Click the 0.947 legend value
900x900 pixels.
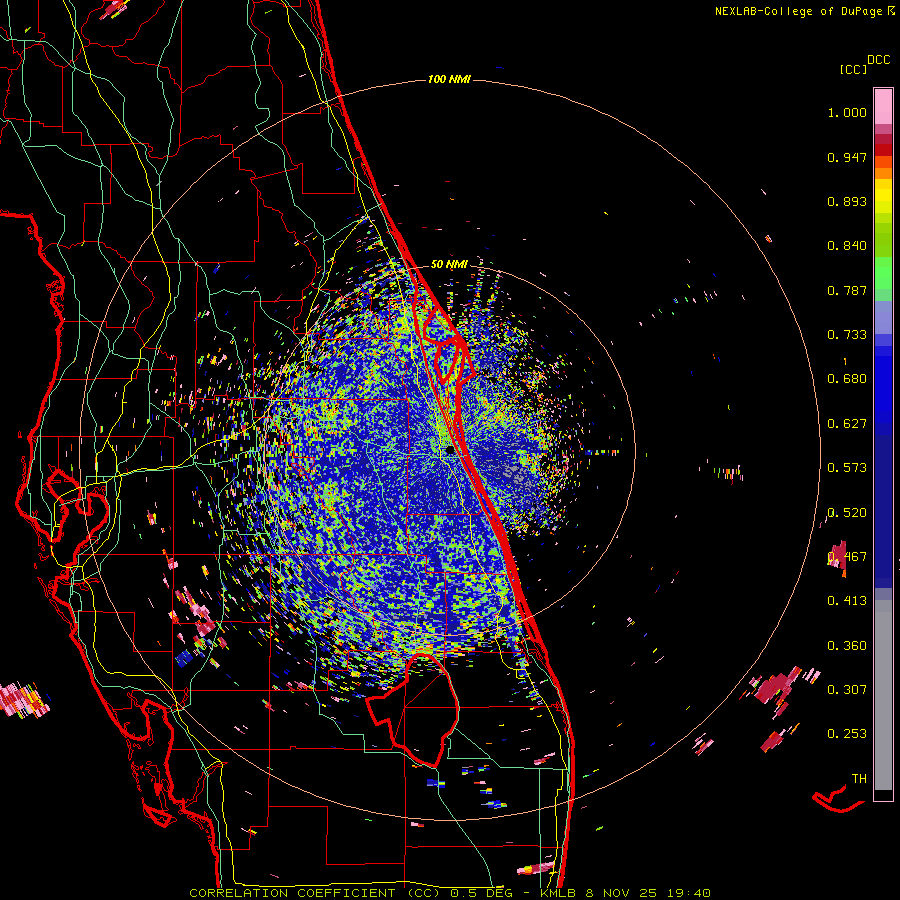[847, 157]
